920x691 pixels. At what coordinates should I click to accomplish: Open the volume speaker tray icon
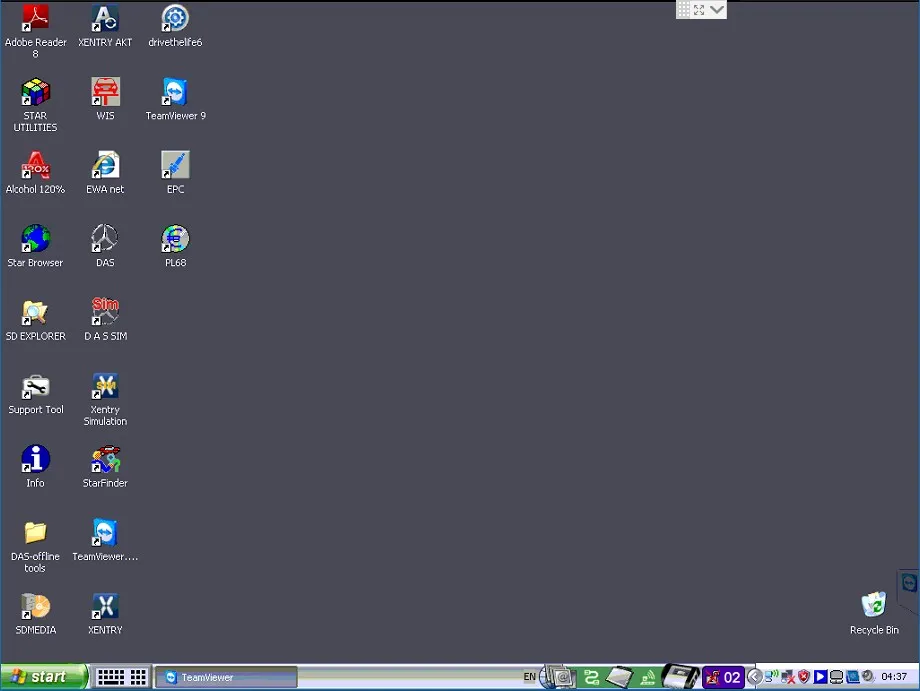point(868,676)
